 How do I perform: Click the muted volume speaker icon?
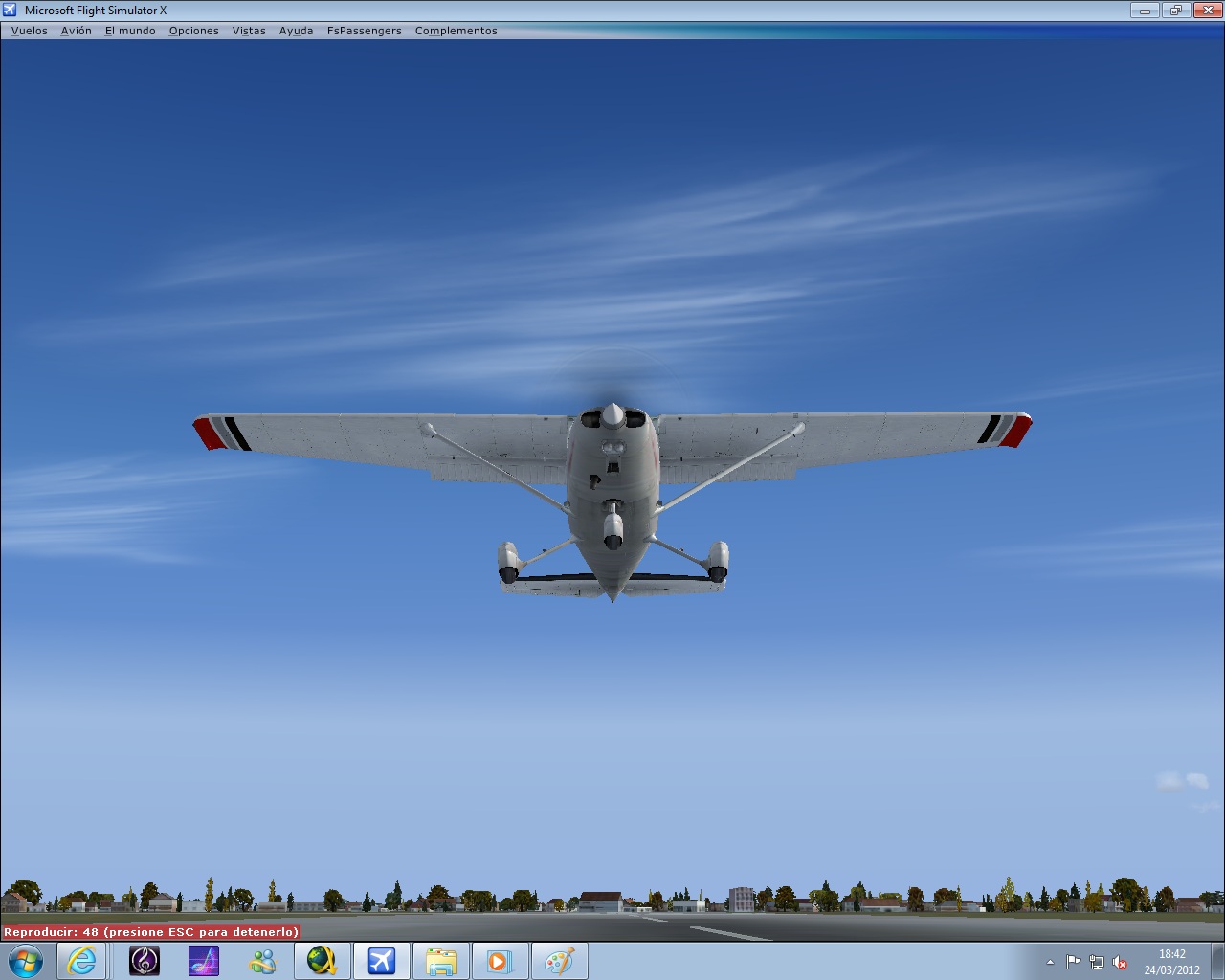pyautogui.click(x=1120, y=962)
